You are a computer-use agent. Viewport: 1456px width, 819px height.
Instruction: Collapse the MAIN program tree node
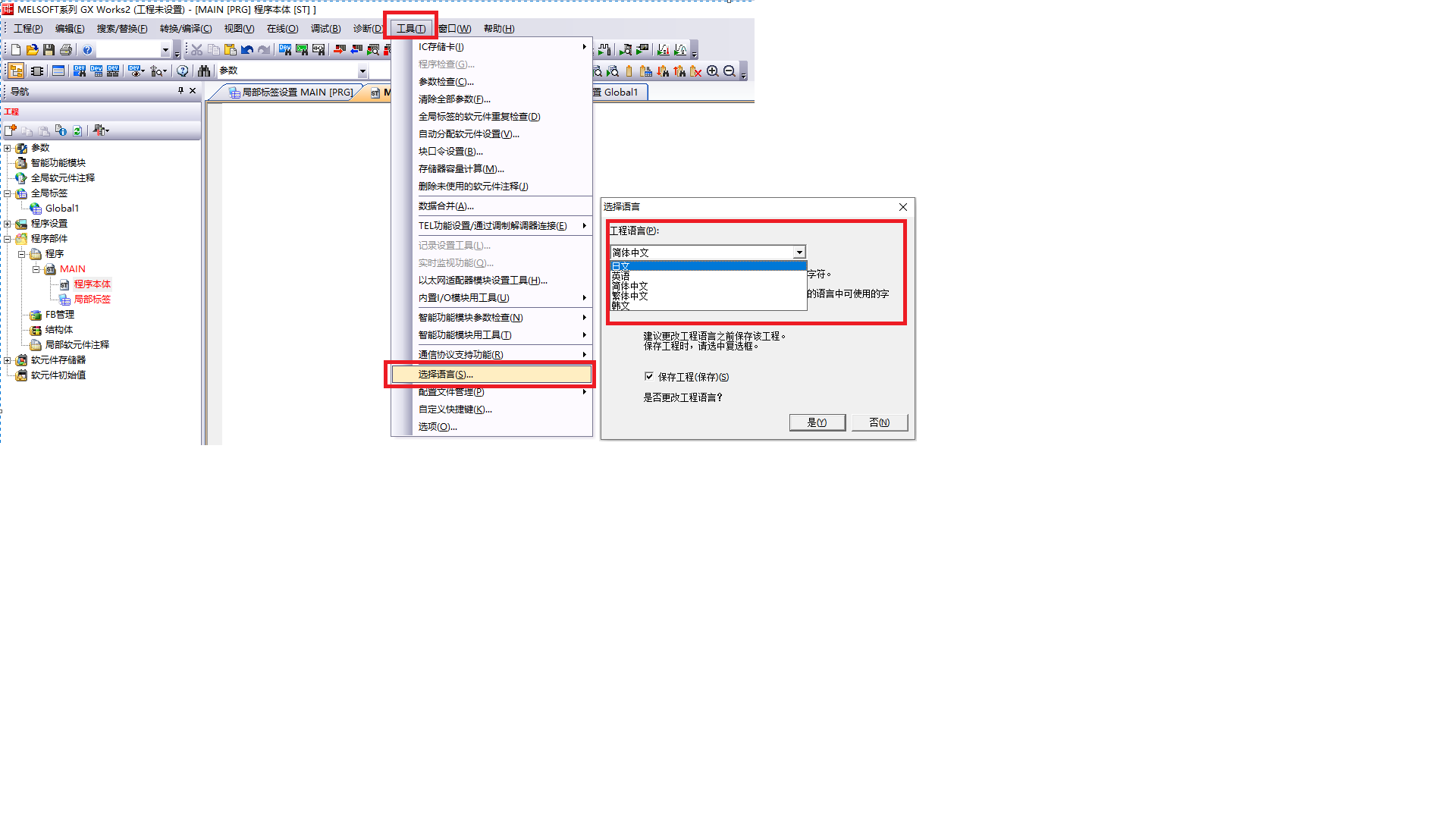(x=36, y=269)
